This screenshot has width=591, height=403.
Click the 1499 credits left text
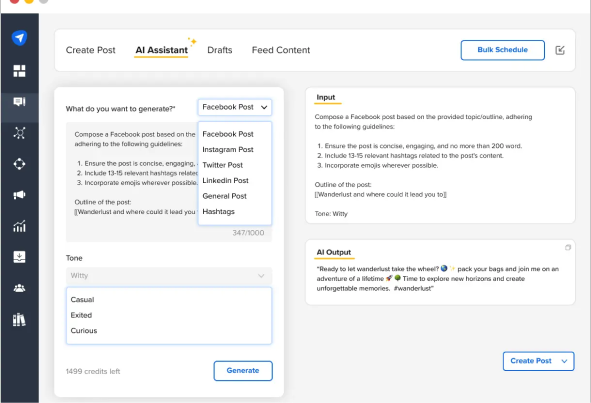[93, 371]
